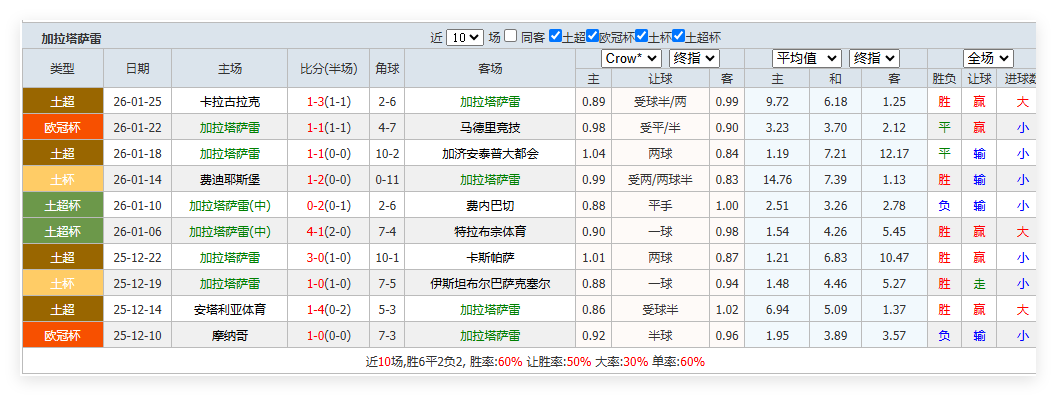Click score 1-4(0-2) on 25-12-14
This screenshot has width=1056, height=396.
329,310
